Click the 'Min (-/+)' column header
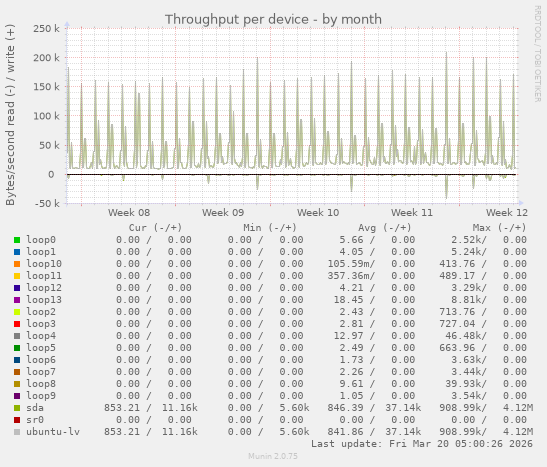Viewport: 547px width, 467px height. (x=270, y=228)
